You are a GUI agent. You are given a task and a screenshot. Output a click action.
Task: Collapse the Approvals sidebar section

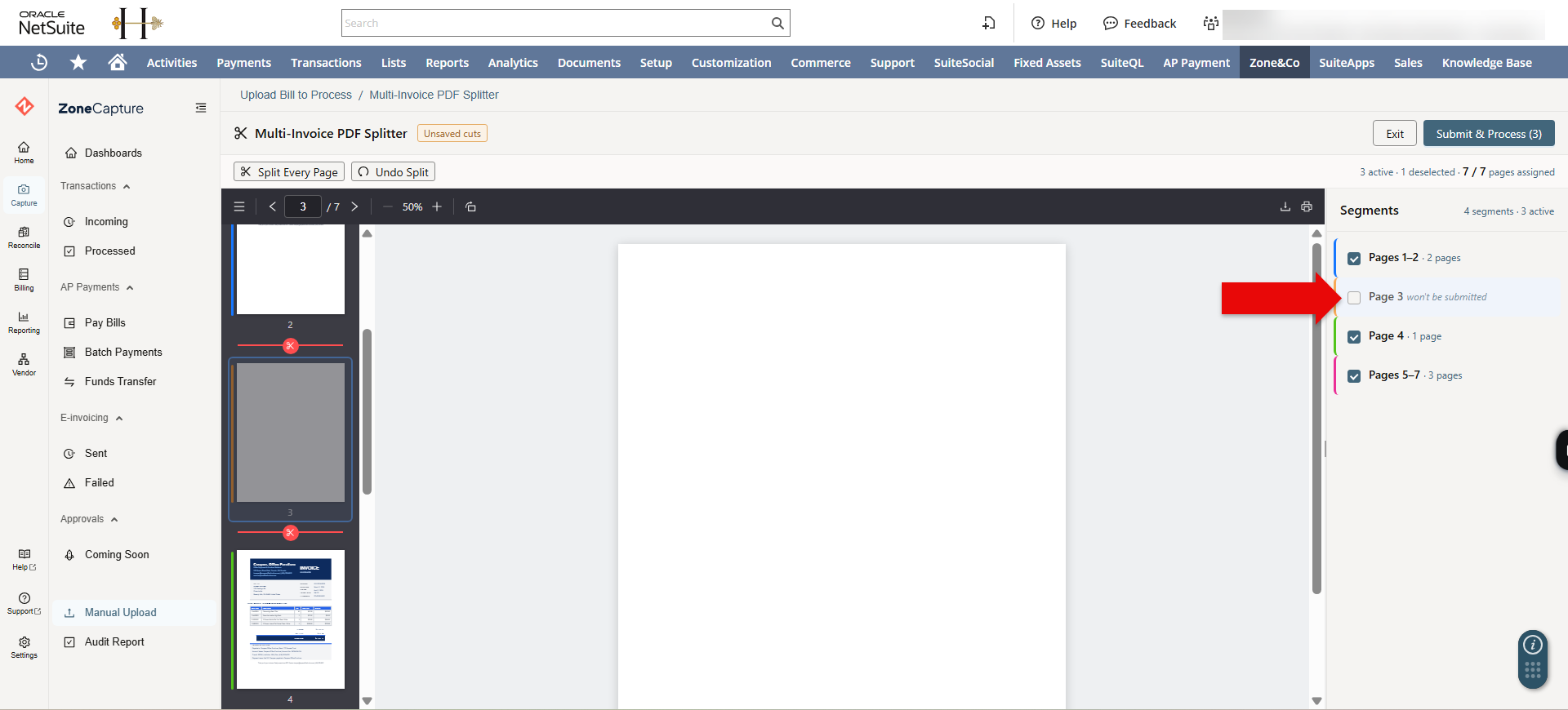pyautogui.click(x=90, y=519)
